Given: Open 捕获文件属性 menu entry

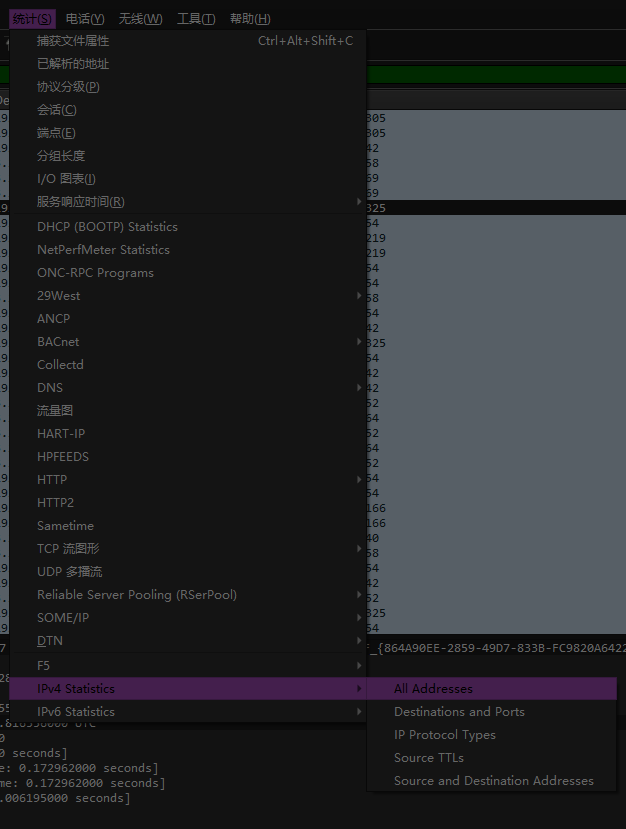Looking at the screenshot, I should tap(73, 41).
